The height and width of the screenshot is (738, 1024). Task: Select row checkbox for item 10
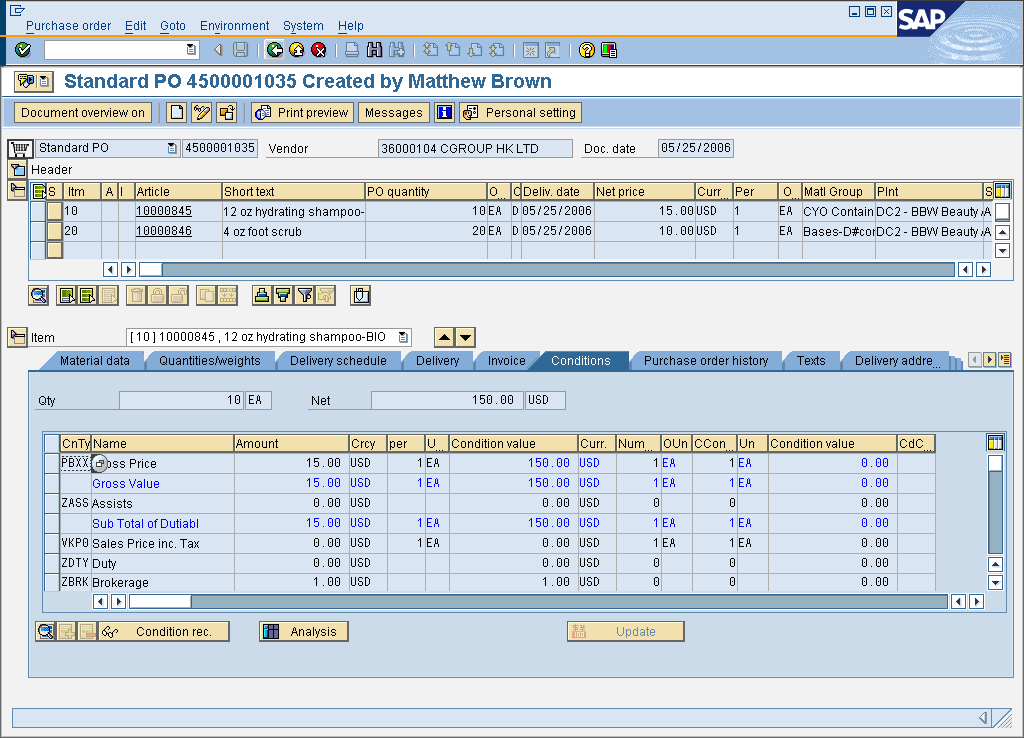[38, 211]
